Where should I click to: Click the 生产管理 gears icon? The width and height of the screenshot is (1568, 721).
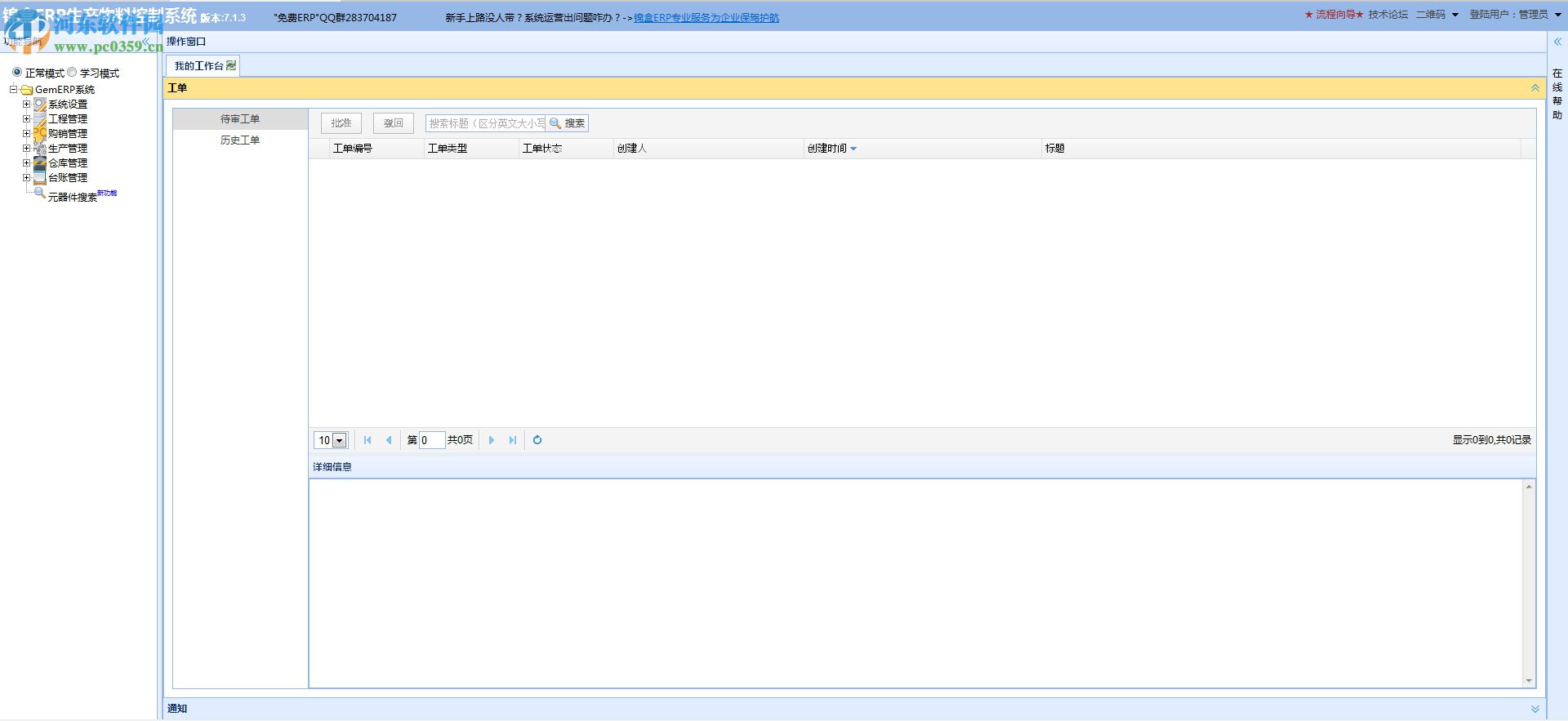point(39,149)
